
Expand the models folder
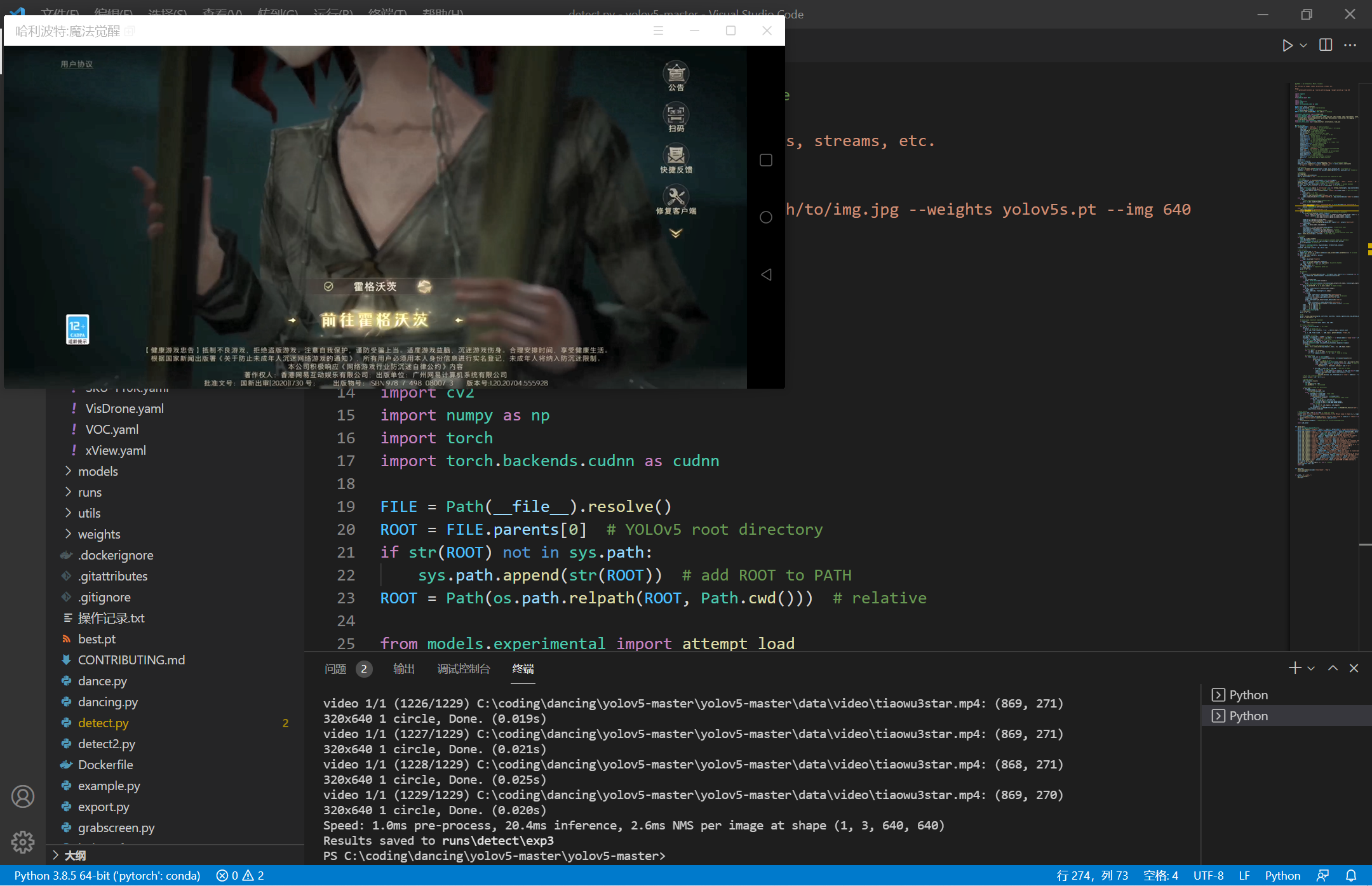[98, 471]
